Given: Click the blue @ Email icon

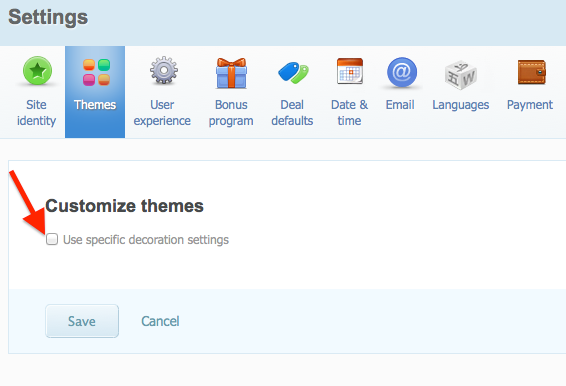Looking at the screenshot, I should tap(402, 72).
